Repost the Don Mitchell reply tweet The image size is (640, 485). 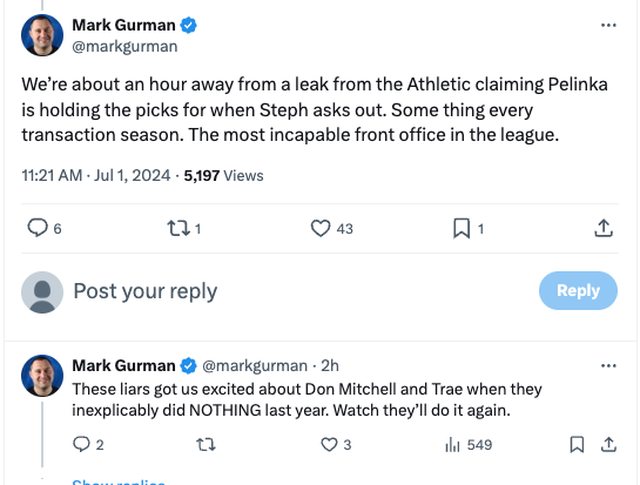point(206,444)
